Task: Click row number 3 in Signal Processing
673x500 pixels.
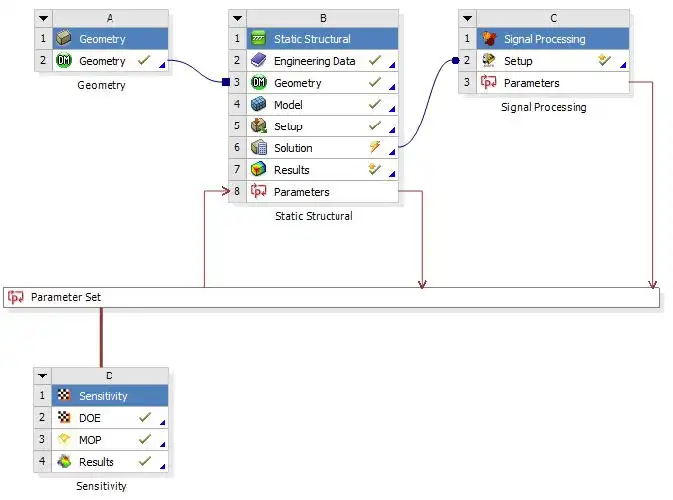Action: [x=467, y=82]
